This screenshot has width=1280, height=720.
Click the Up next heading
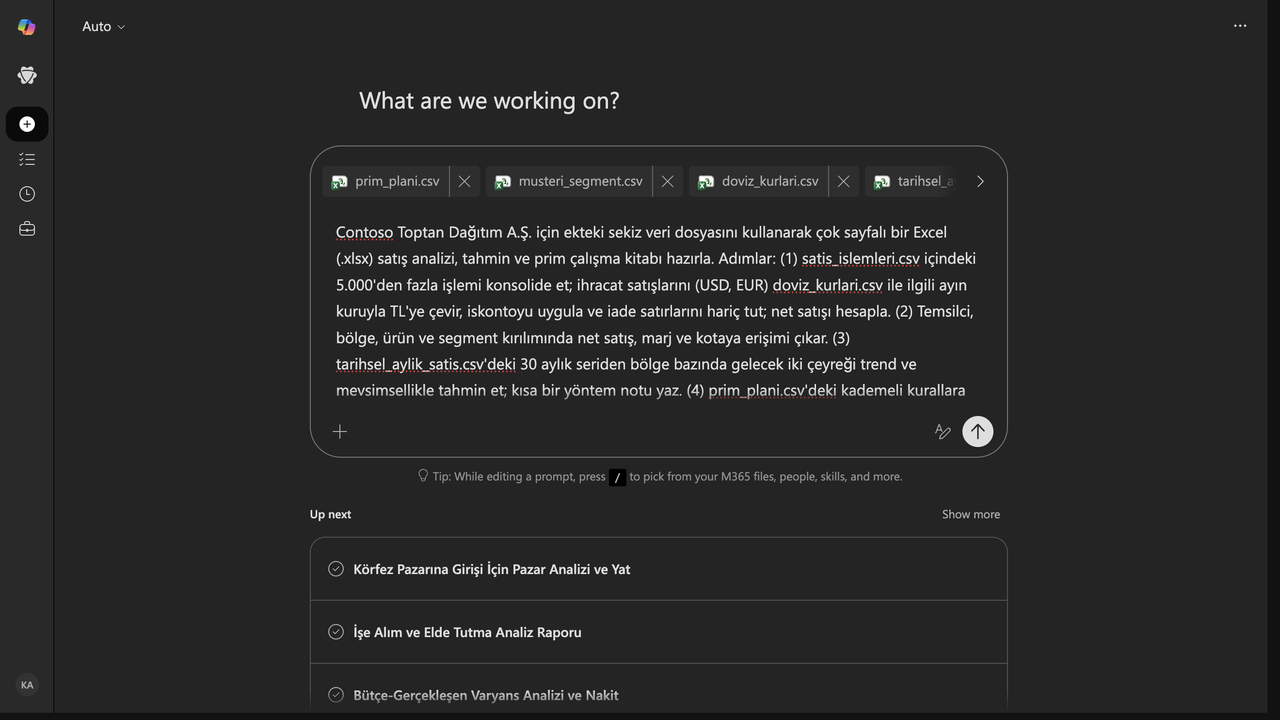pos(330,514)
